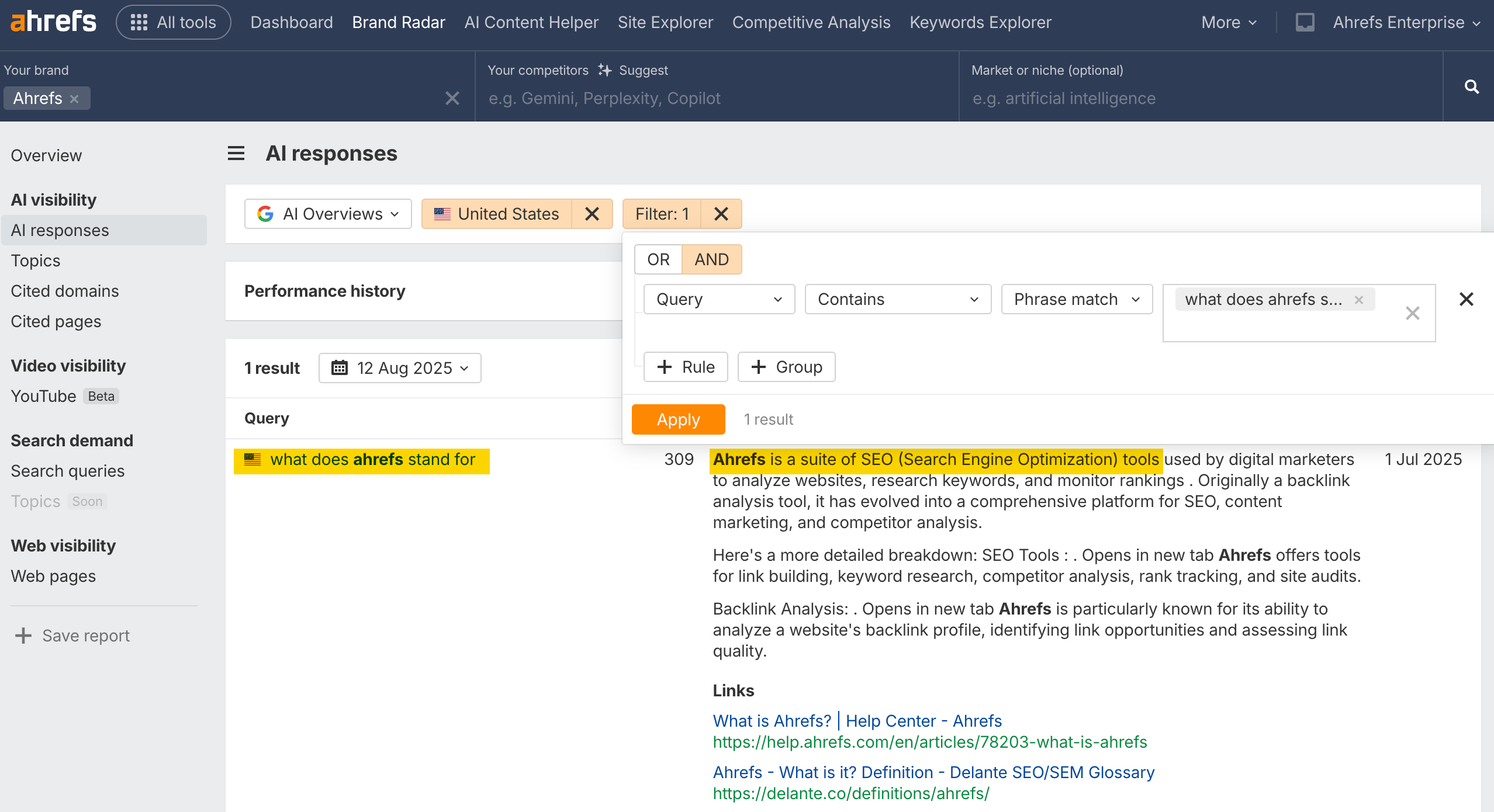Image resolution: width=1494 pixels, height=812 pixels.
Task: Clear the United States country filter
Action: 592,214
